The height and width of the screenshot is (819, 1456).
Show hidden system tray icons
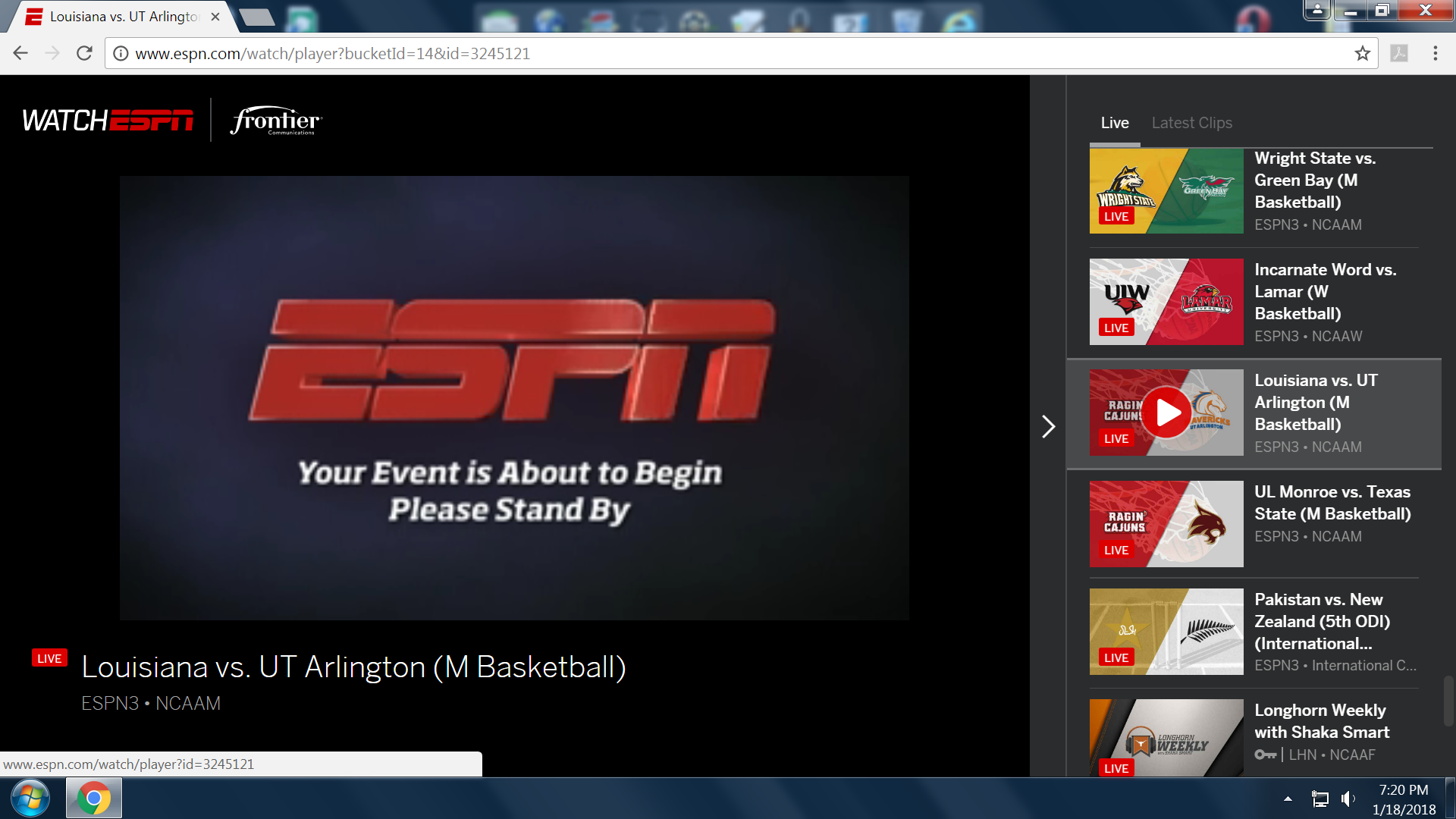(x=1288, y=799)
